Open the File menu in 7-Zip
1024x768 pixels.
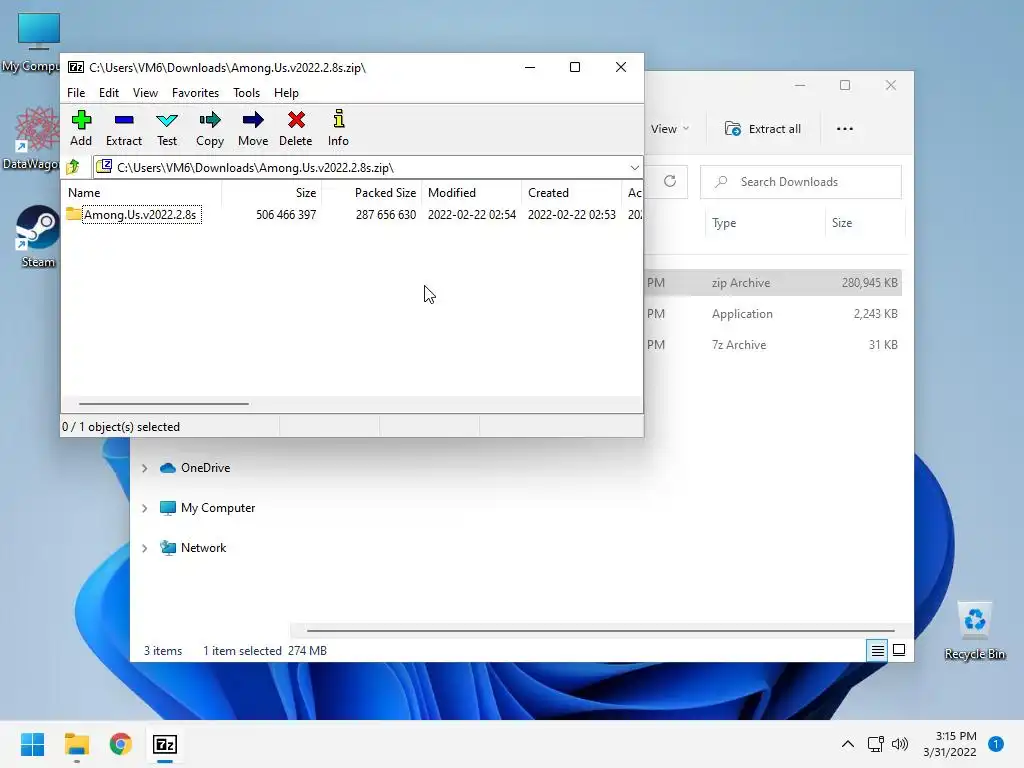click(76, 93)
